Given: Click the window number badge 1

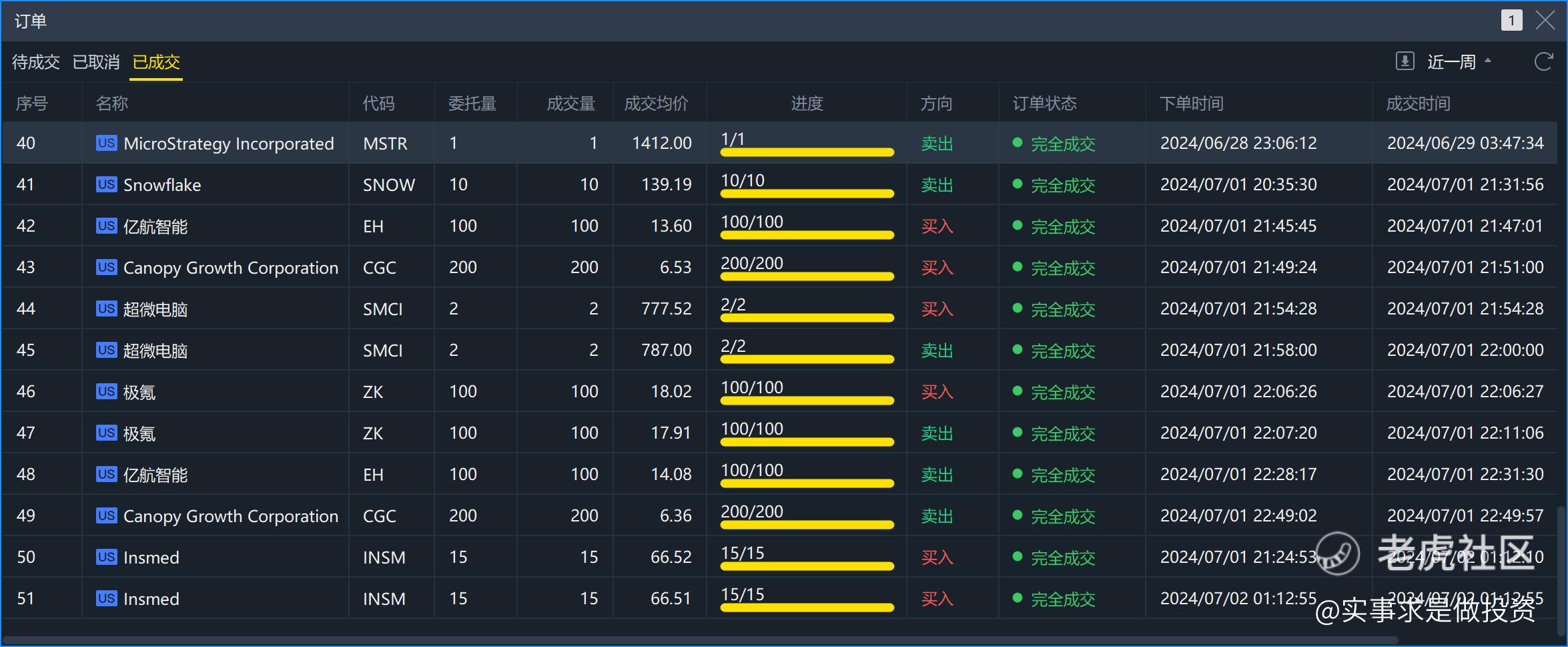Looking at the screenshot, I should [1511, 21].
